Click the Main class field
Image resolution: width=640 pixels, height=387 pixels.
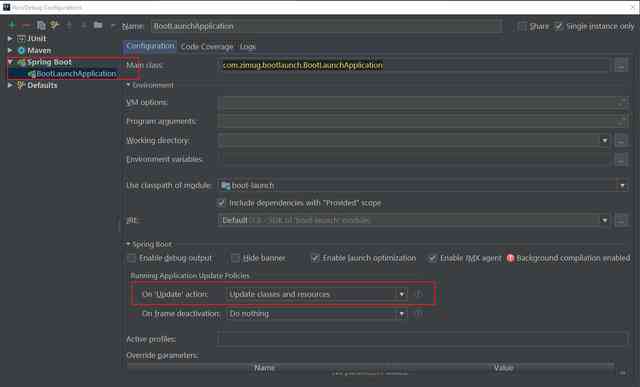tap(414, 65)
